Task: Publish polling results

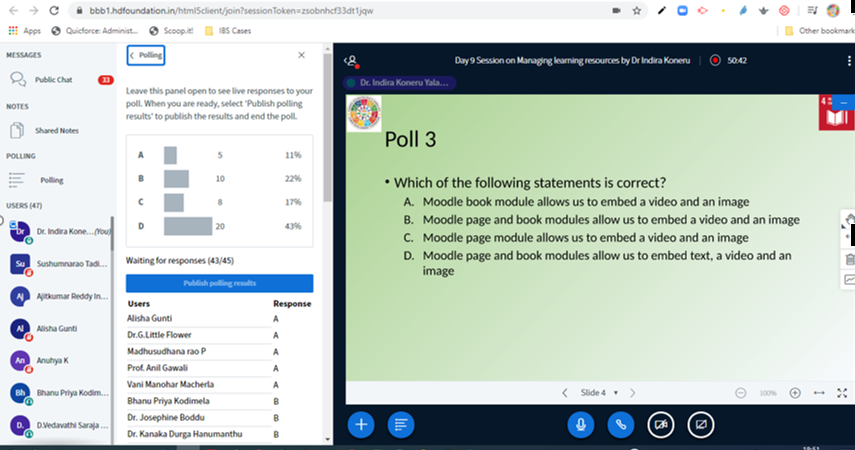Action: click(219, 283)
